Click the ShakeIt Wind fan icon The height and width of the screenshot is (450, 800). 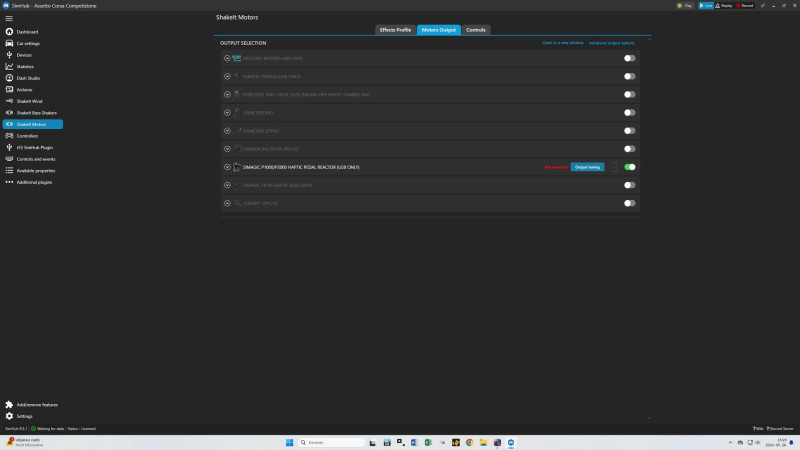coord(9,101)
